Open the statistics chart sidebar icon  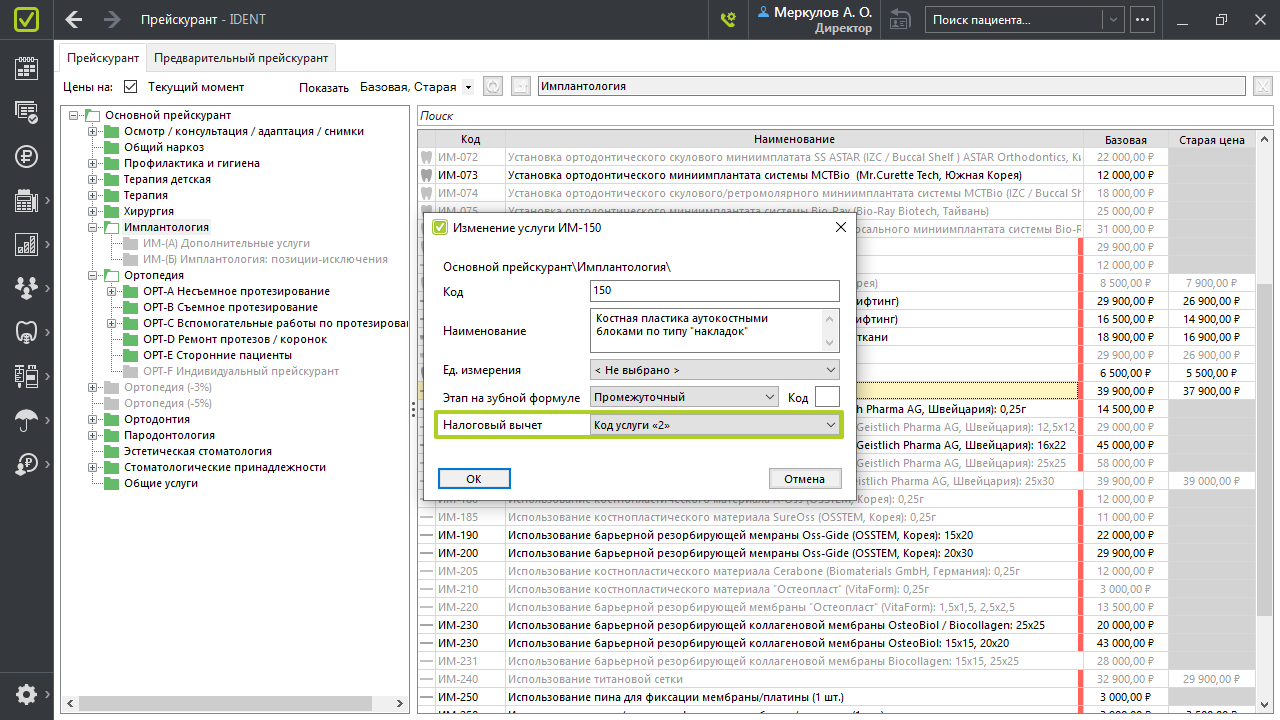(26, 244)
